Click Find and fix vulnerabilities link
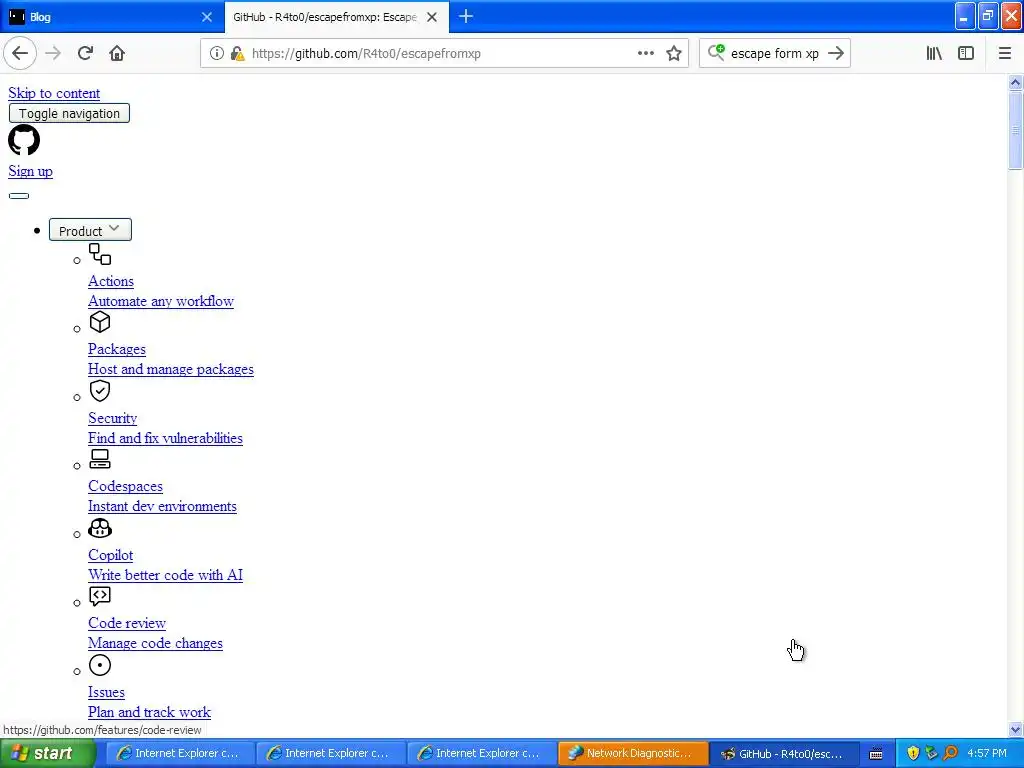 (x=165, y=439)
